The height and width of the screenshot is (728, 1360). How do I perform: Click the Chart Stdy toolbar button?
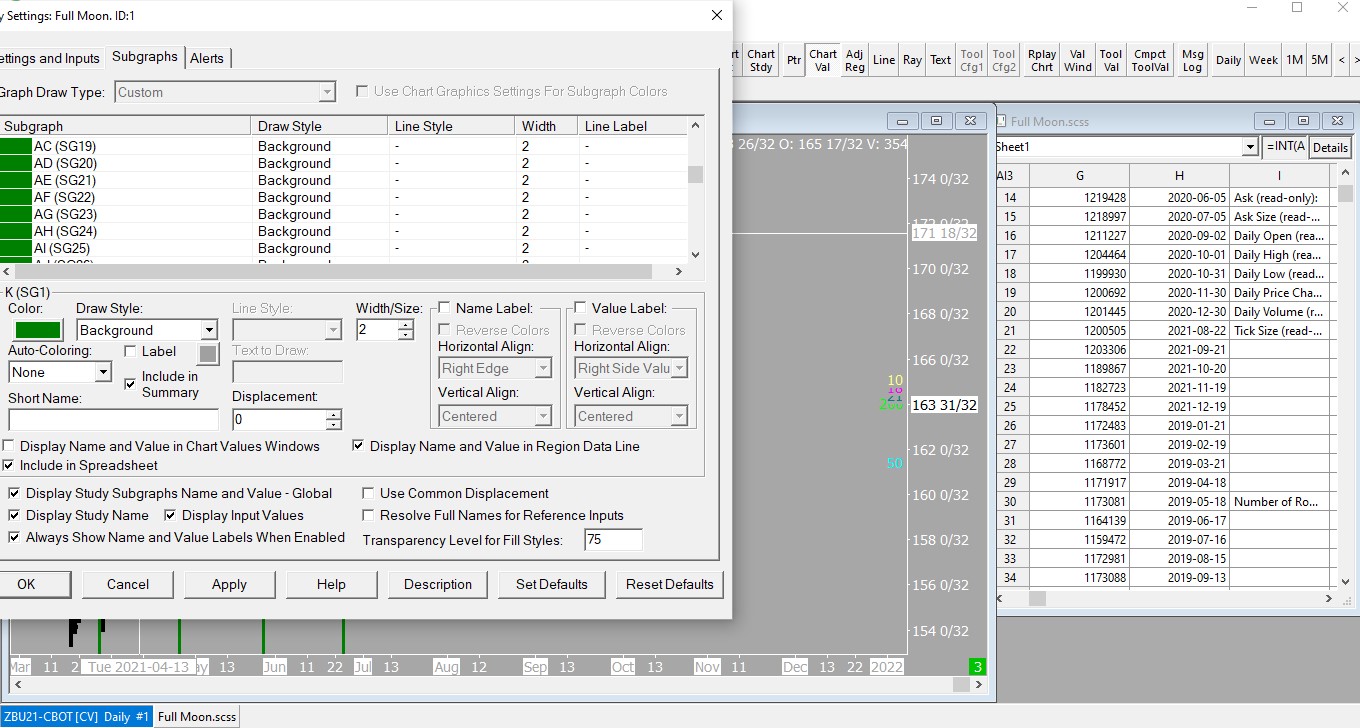point(761,61)
